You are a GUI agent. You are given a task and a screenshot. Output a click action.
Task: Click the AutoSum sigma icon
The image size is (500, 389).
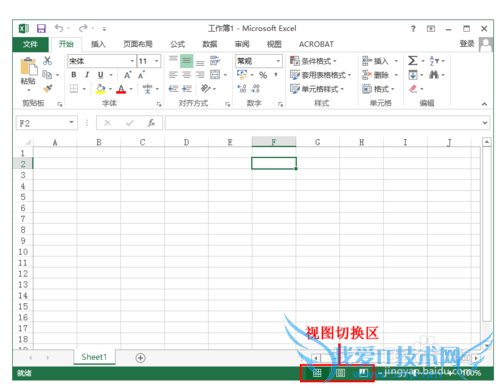click(x=412, y=61)
